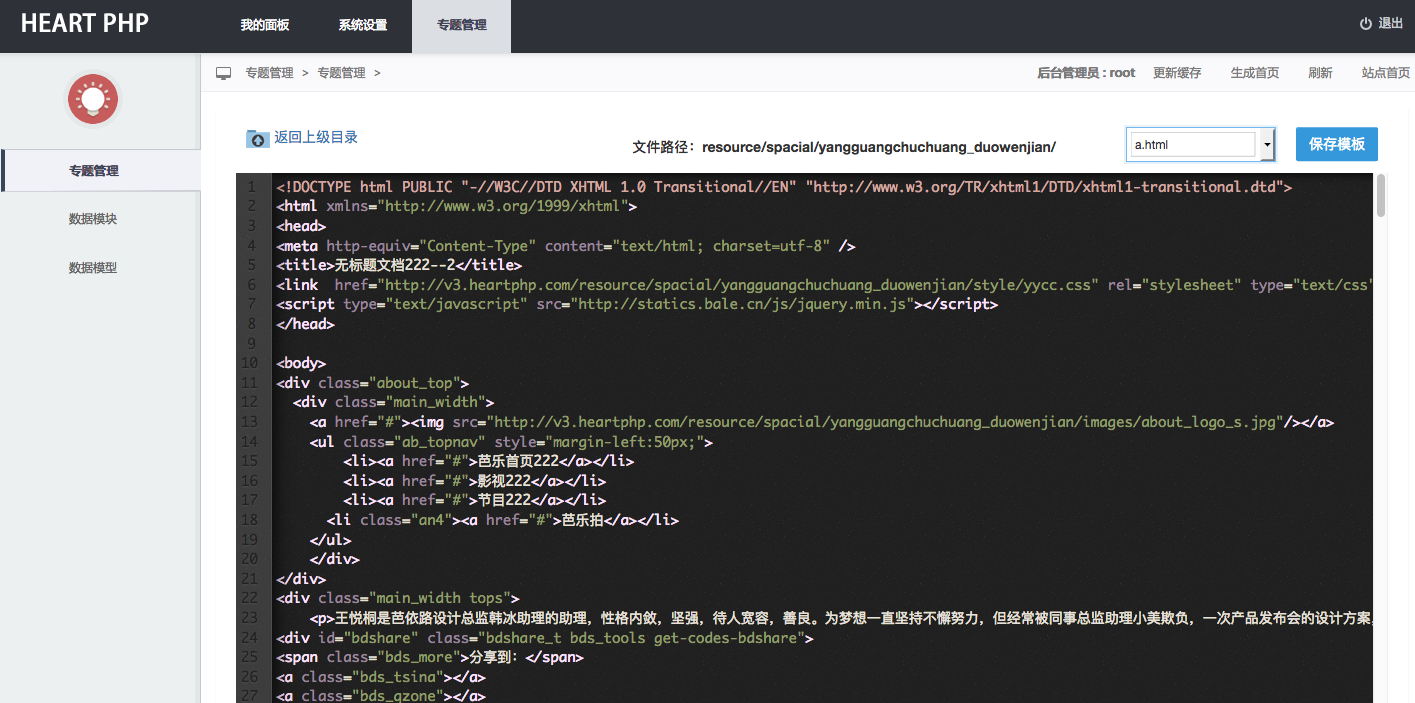Screen dimensions: 1415x703
Task: Click the a.html filename input field
Action: pos(1192,145)
